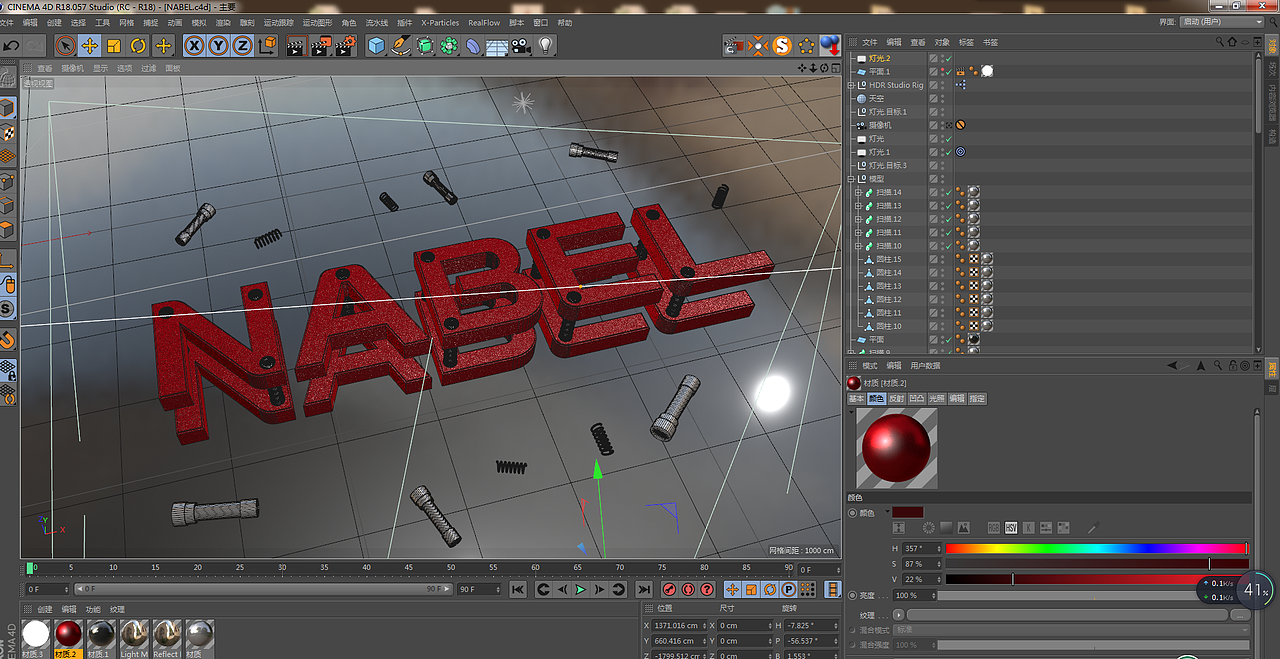The width and height of the screenshot is (1280, 659).
Task: Switch to material 反射 tab
Action: [x=897, y=398]
